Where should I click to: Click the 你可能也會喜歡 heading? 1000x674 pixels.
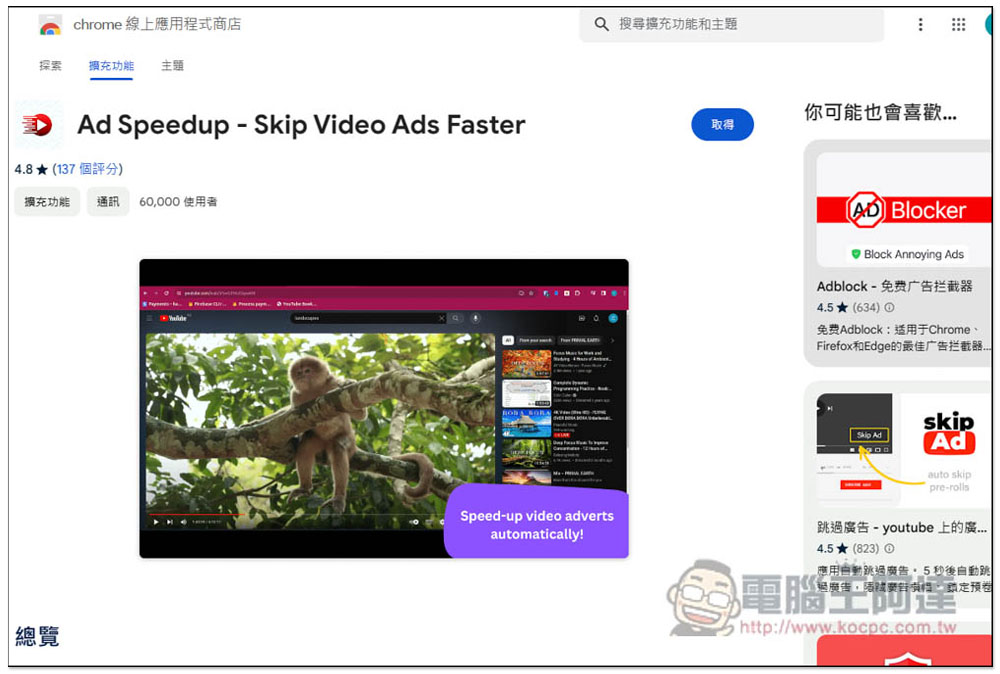(x=880, y=112)
